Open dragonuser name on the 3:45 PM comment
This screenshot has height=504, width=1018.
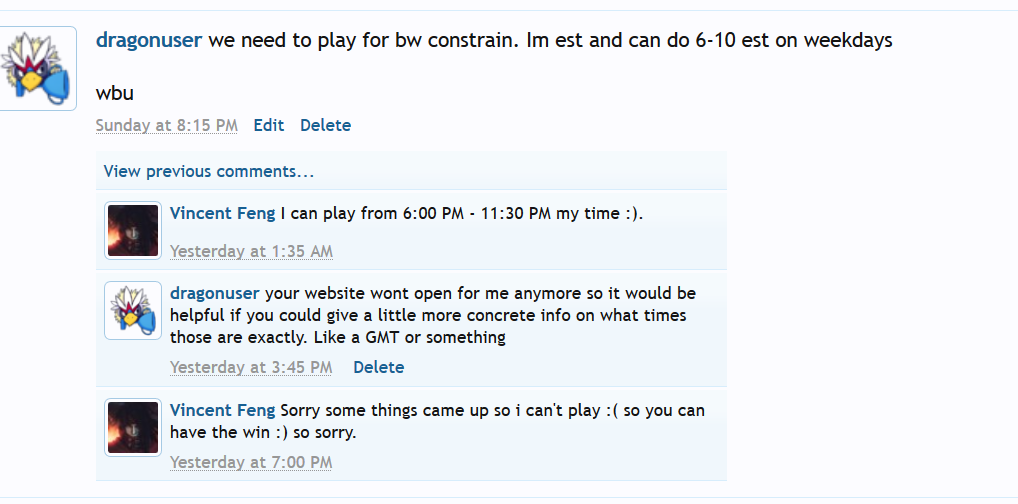point(215,294)
